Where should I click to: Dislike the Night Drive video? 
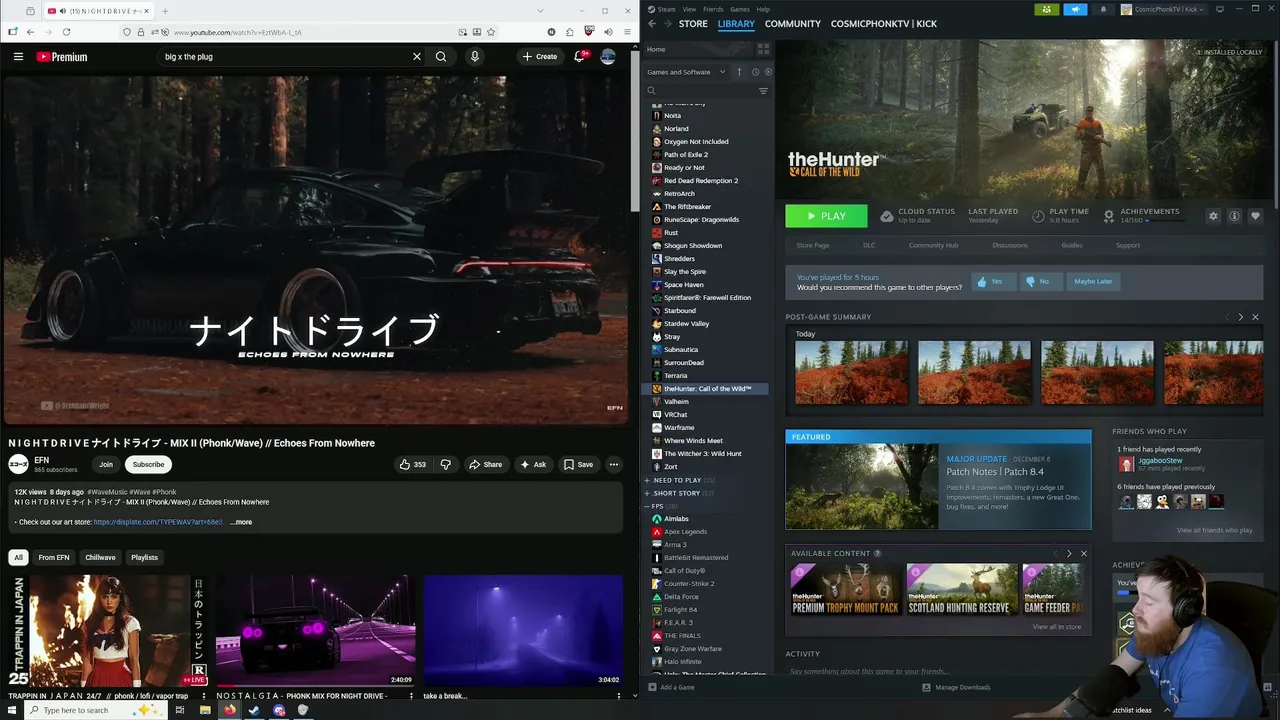pos(446,464)
